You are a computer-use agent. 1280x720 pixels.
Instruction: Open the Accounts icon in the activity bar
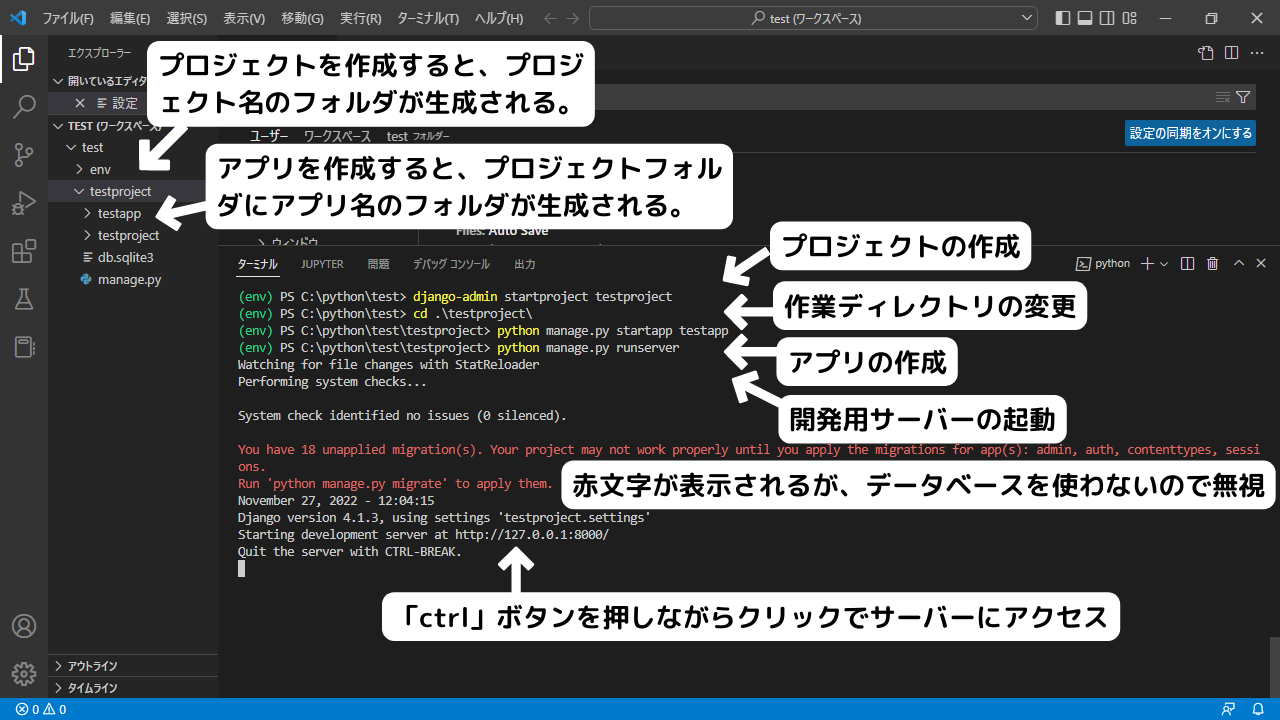point(22,626)
